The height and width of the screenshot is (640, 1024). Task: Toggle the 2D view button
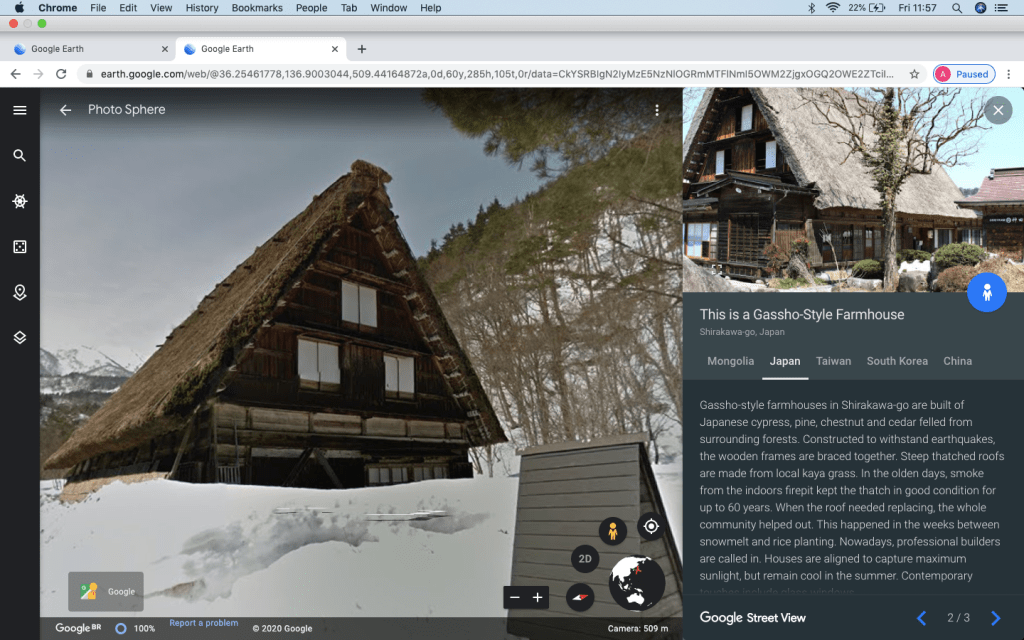point(585,559)
